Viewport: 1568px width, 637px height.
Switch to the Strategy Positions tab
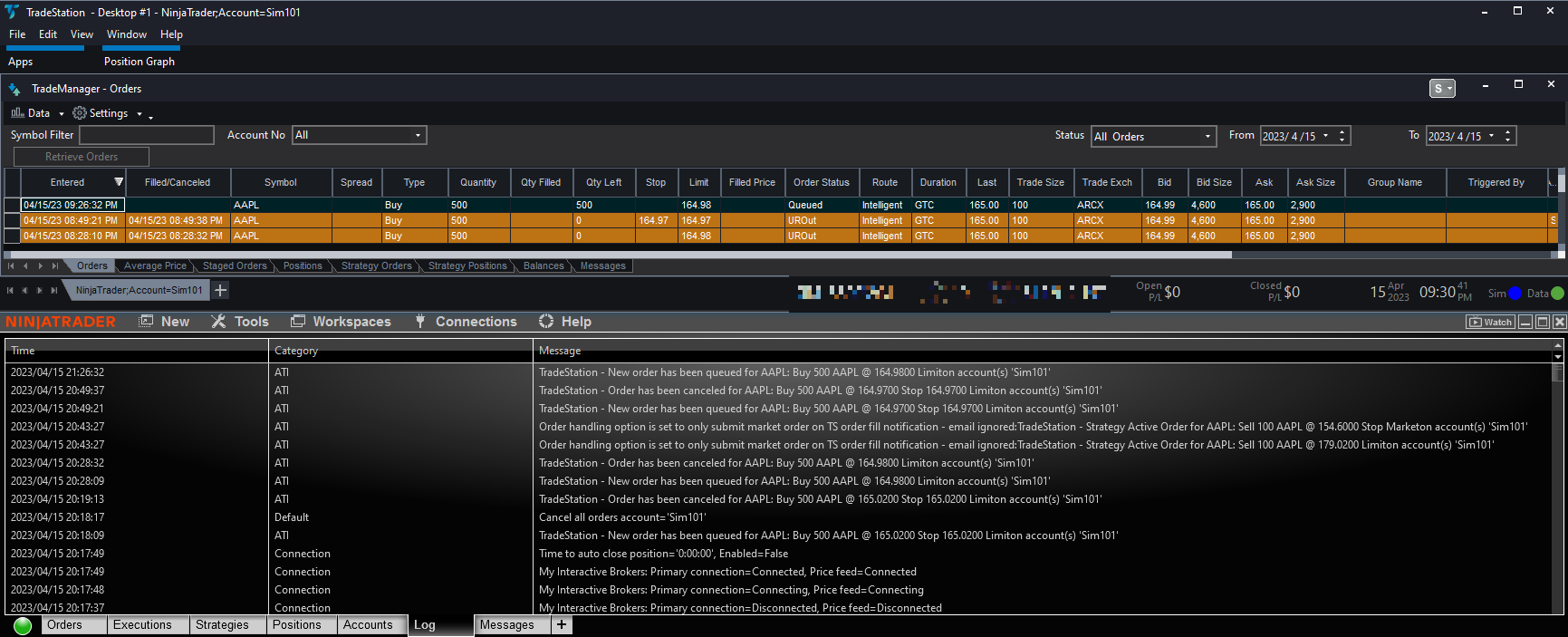467,266
